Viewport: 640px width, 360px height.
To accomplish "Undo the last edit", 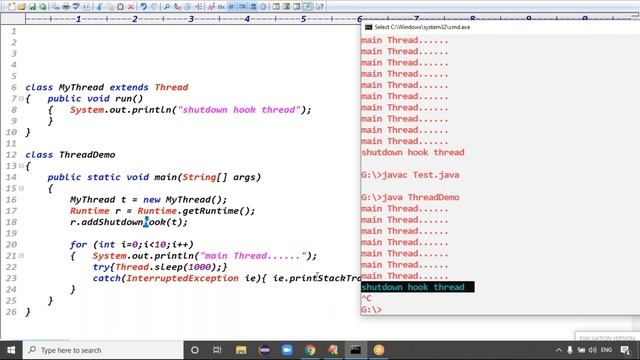I will [x=144, y=7].
